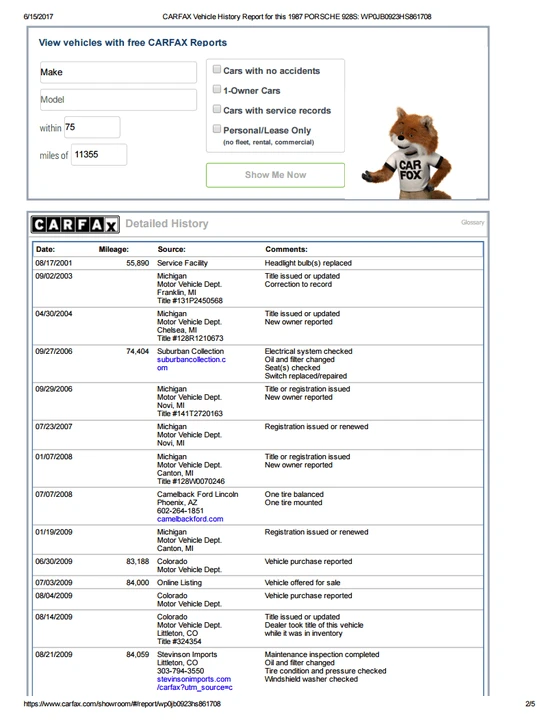Click the 'Show Me Now' button
The image size is (557, 720).
[276, 175]
